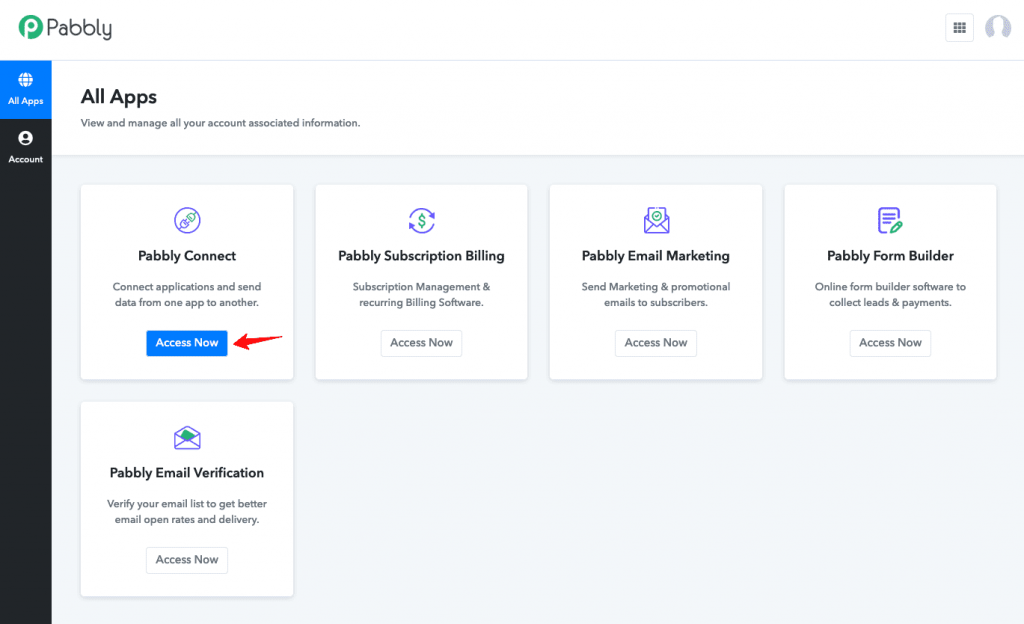Click 'Verify your email list' description

[187, 512]
